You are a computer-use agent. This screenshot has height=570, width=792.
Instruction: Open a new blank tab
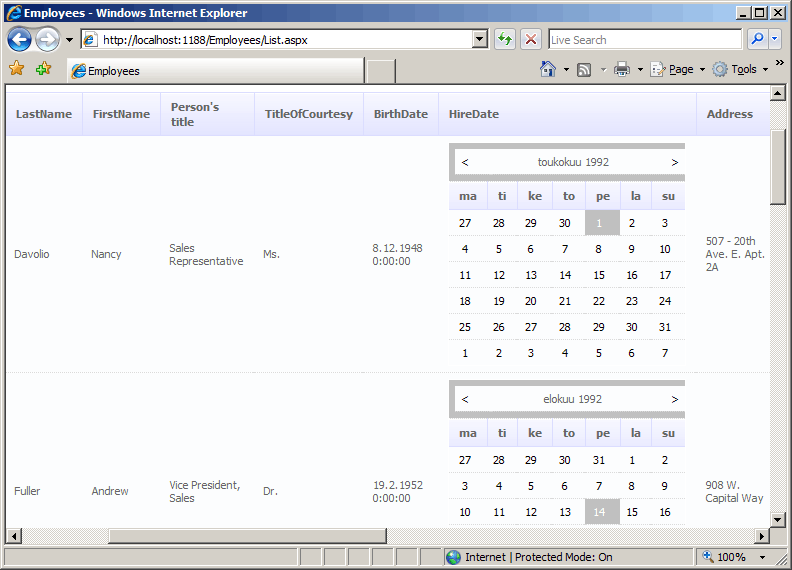[380, 71]
